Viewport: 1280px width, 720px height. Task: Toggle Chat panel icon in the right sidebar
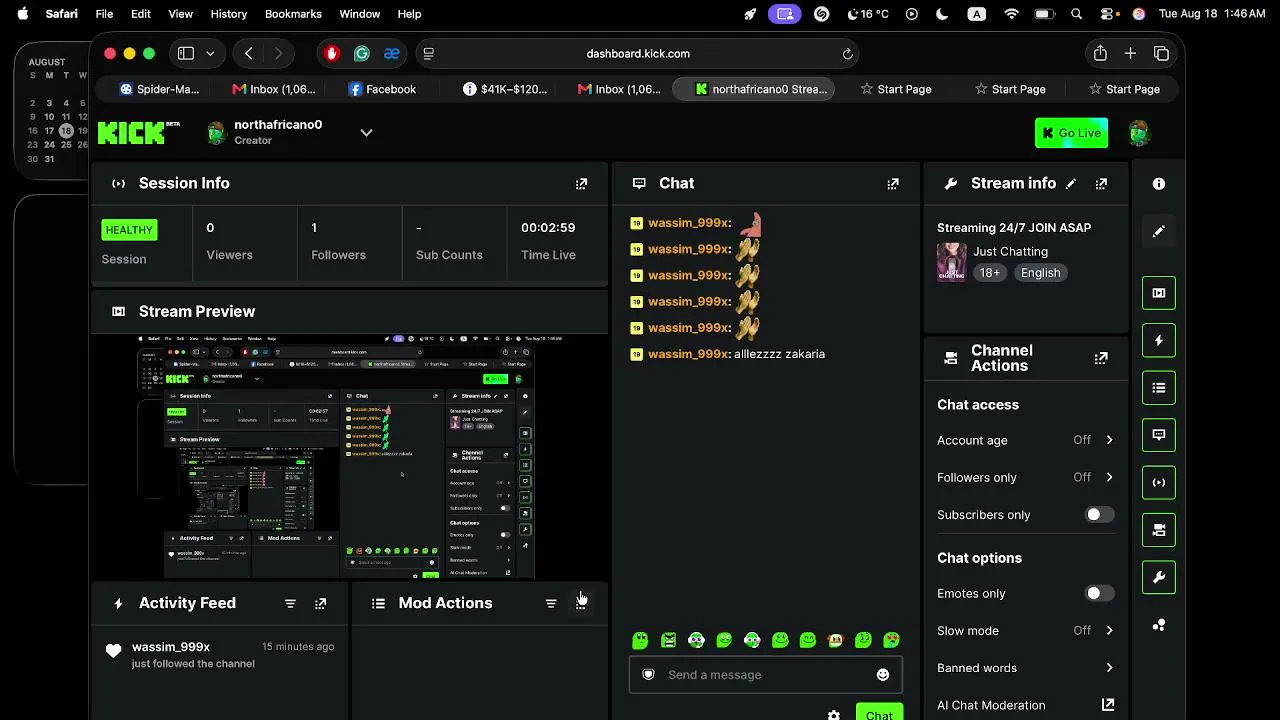coord(1159,435)
